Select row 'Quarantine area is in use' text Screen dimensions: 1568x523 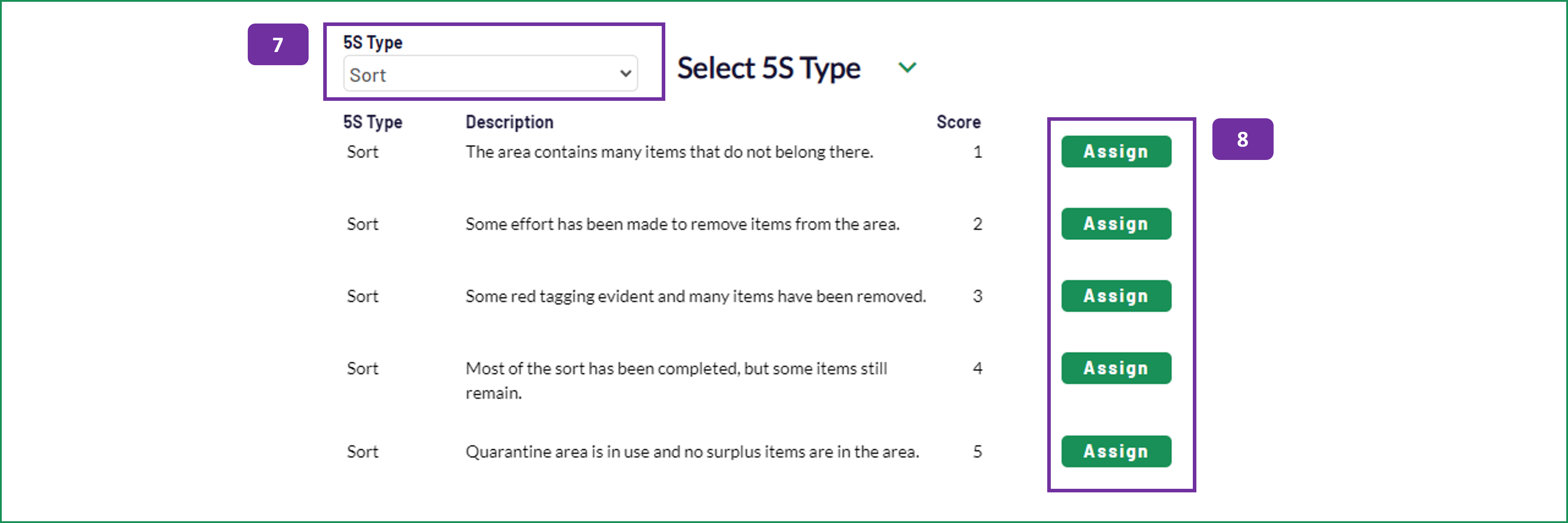pyautogui.click(x=692, y=452)
